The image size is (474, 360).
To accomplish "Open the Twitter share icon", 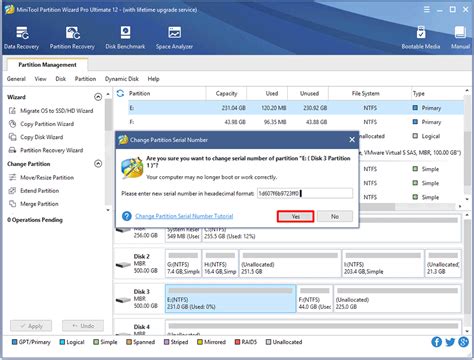I will click(x=450, y=342).
